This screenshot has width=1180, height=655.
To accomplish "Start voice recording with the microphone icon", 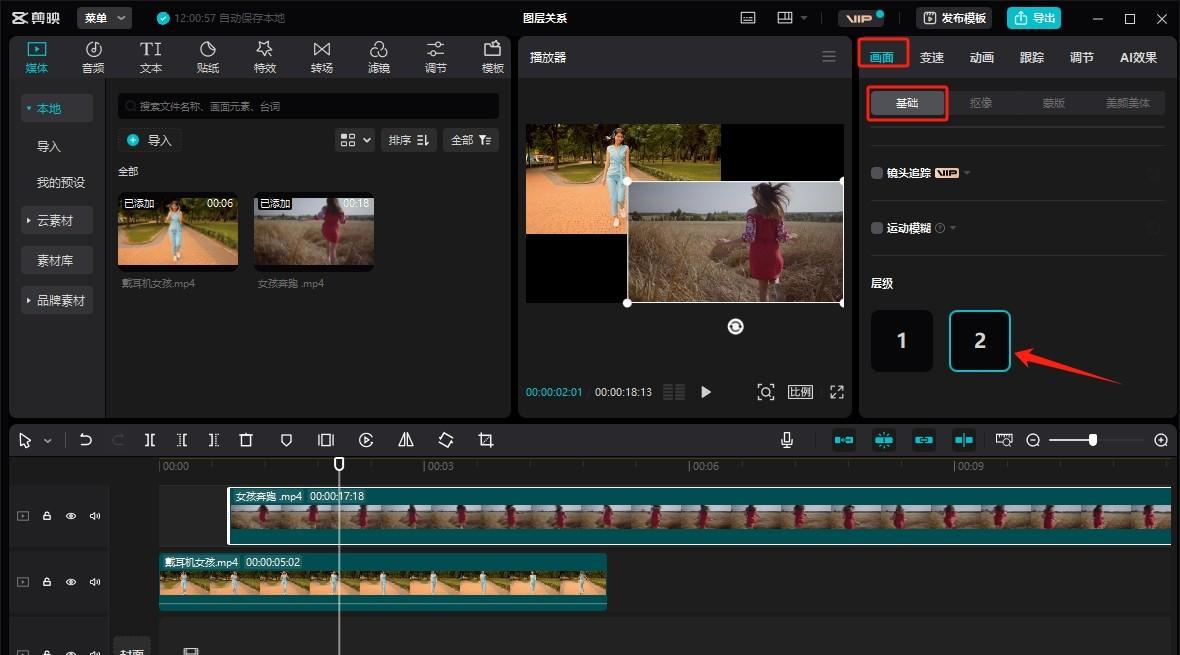I will point(786,440).
